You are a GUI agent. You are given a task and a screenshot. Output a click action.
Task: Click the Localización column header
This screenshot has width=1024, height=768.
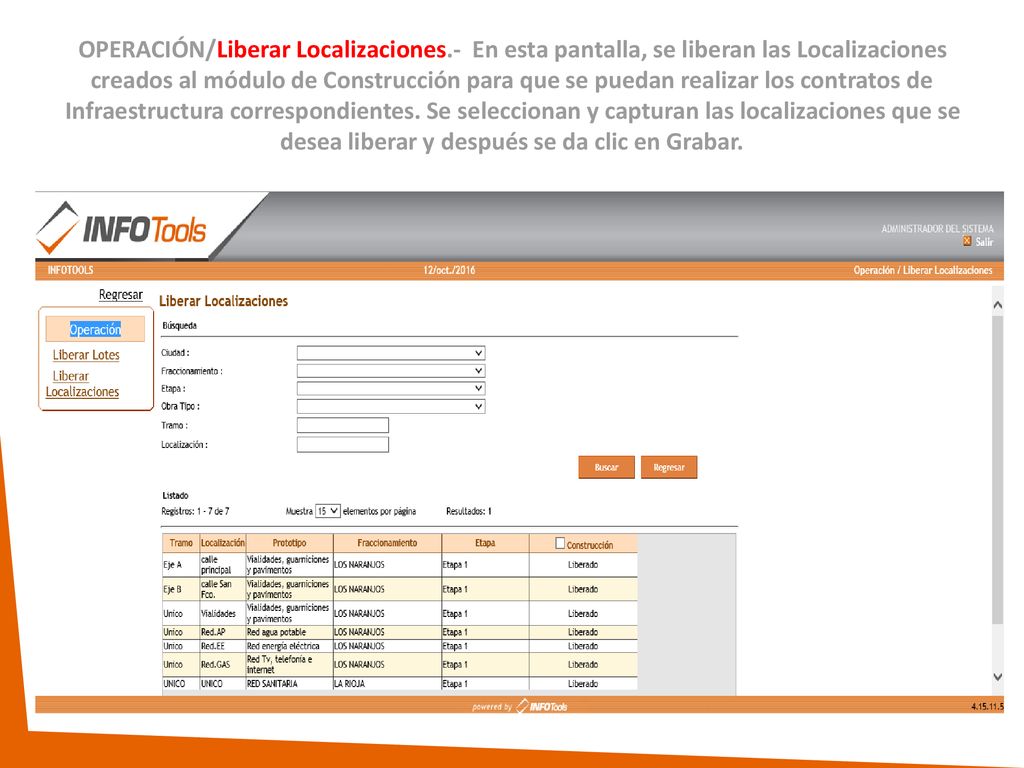(x=223, y=543)
